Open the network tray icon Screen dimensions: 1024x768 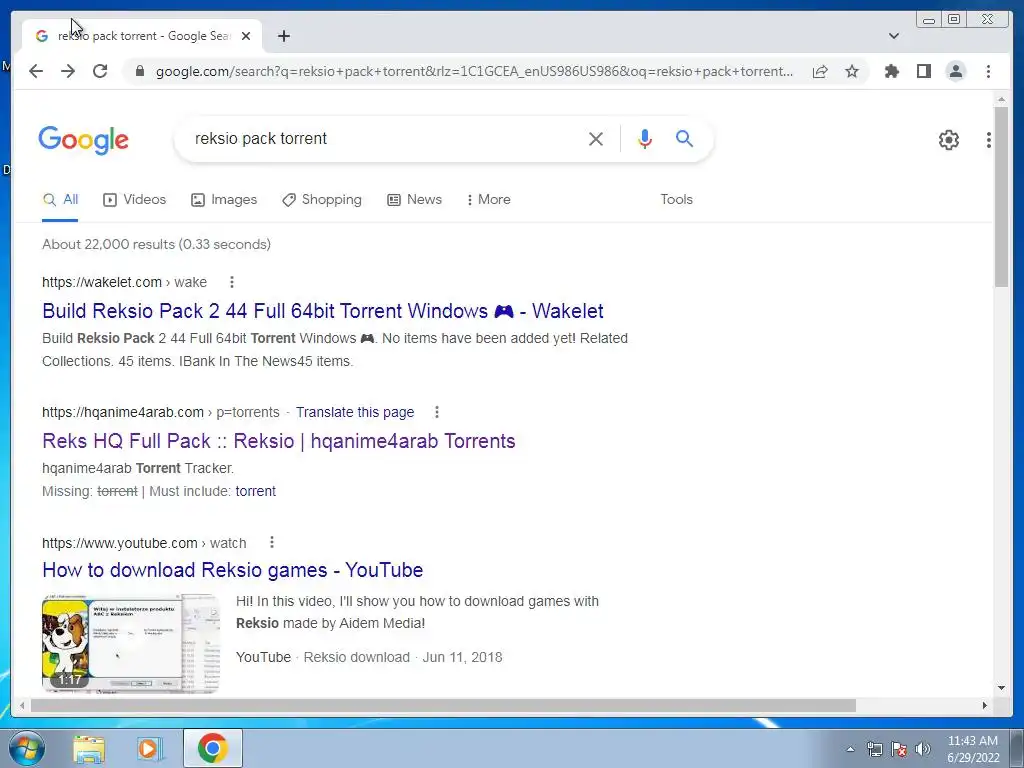[874, 749]
